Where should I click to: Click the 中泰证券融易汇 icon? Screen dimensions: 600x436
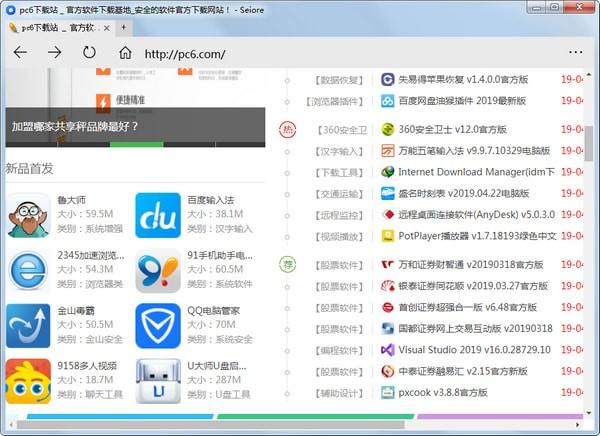coord(388,371)
